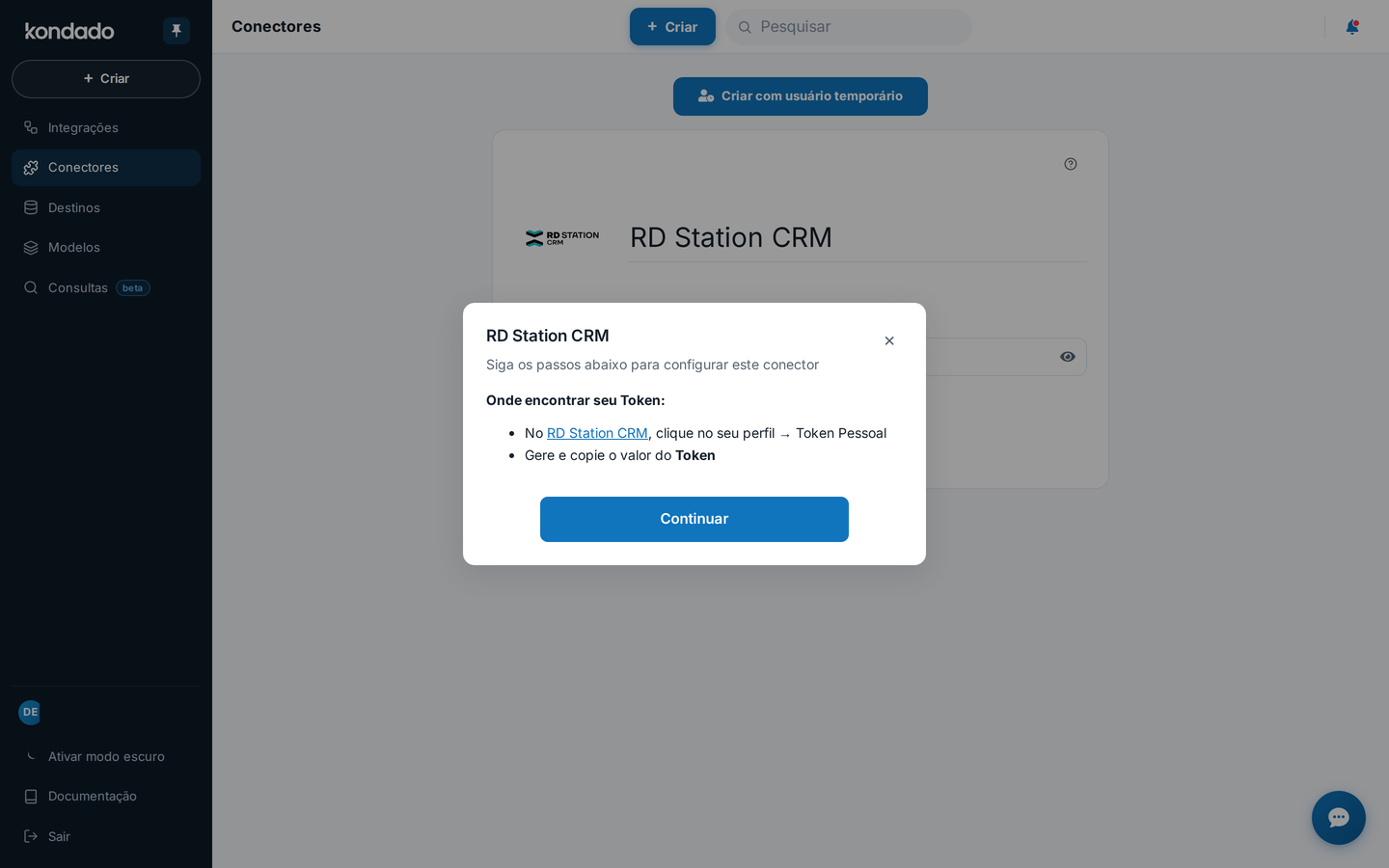Screen dimensions: 1389x868
Task: Focus the Pesquisar search field
Action: (849, 27)
